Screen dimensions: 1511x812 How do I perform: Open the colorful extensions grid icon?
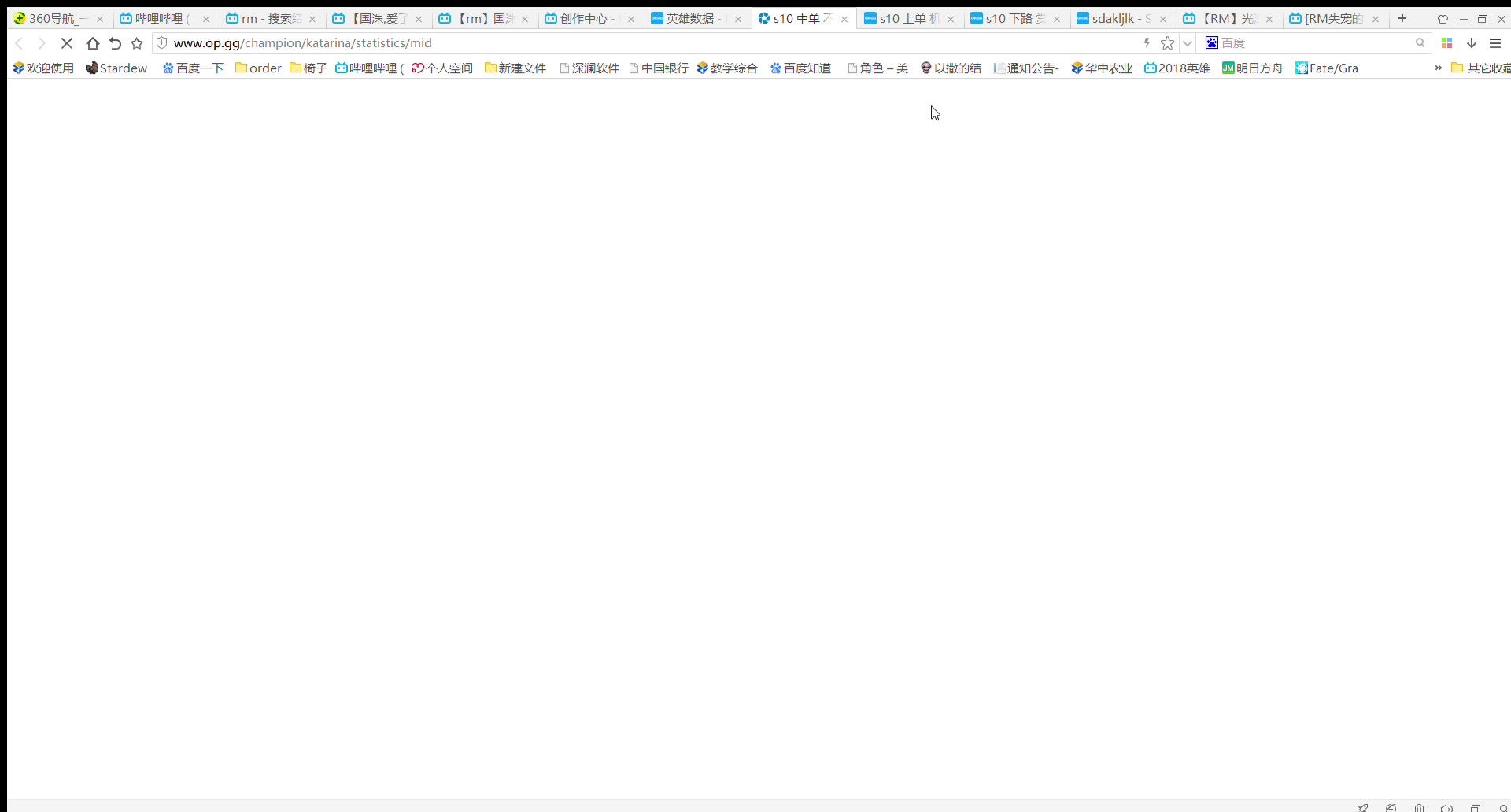click(1446, 43)
